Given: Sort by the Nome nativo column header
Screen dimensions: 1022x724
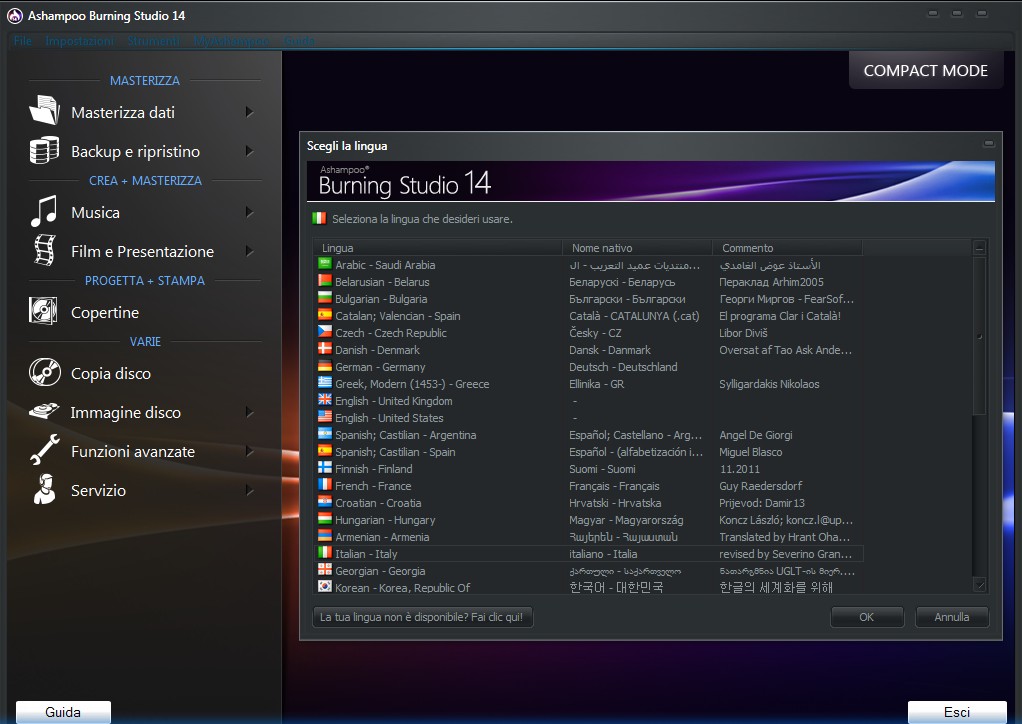Looking at the screenshot, I should [637, 248].
